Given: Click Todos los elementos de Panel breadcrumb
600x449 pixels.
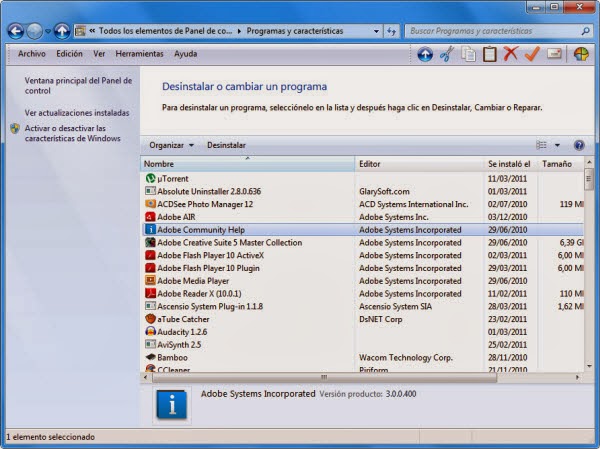Looking at the screenshot, I should 165,31.
